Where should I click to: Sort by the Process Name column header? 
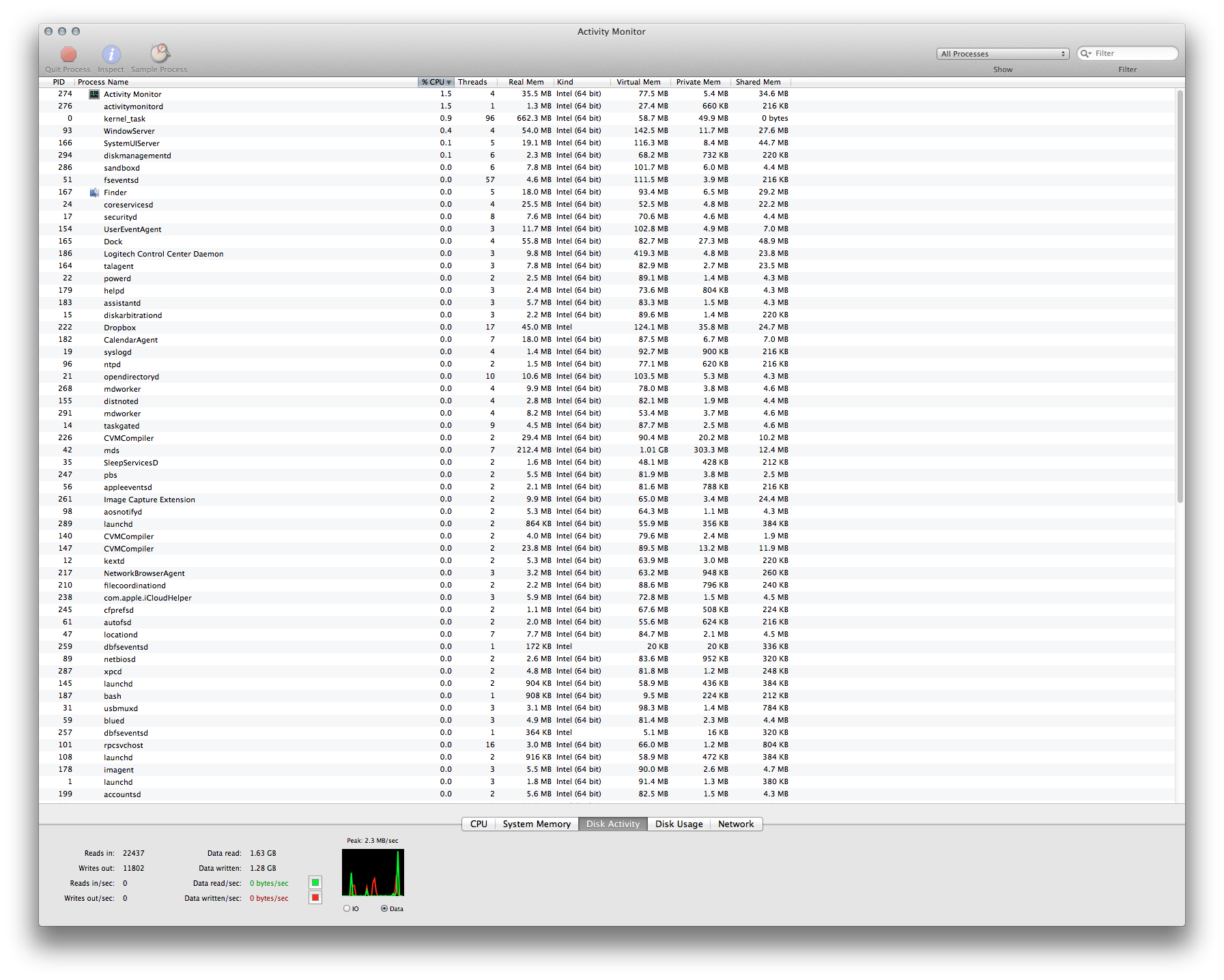tap(246, 82)
